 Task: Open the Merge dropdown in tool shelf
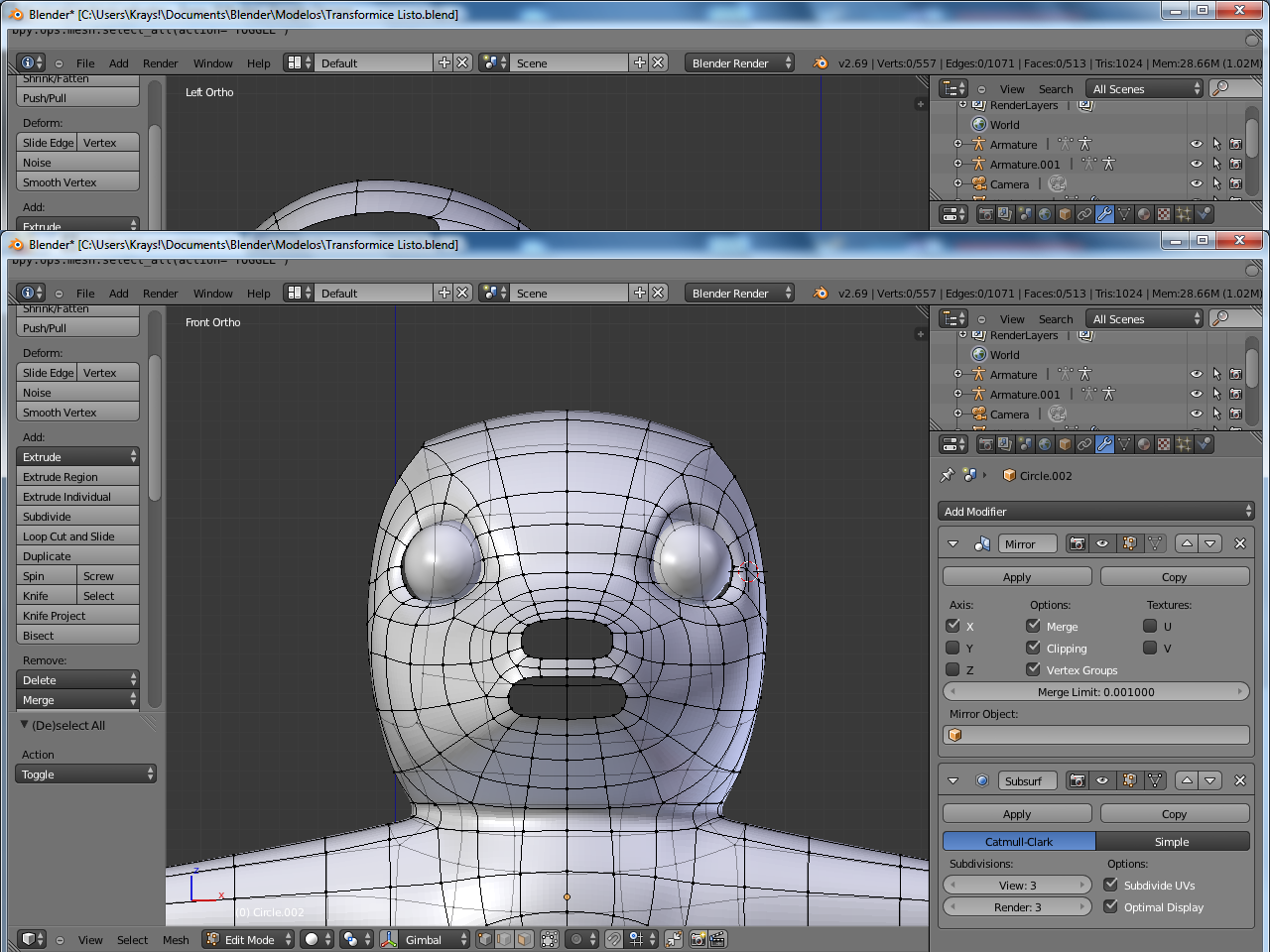click(77, 700)
